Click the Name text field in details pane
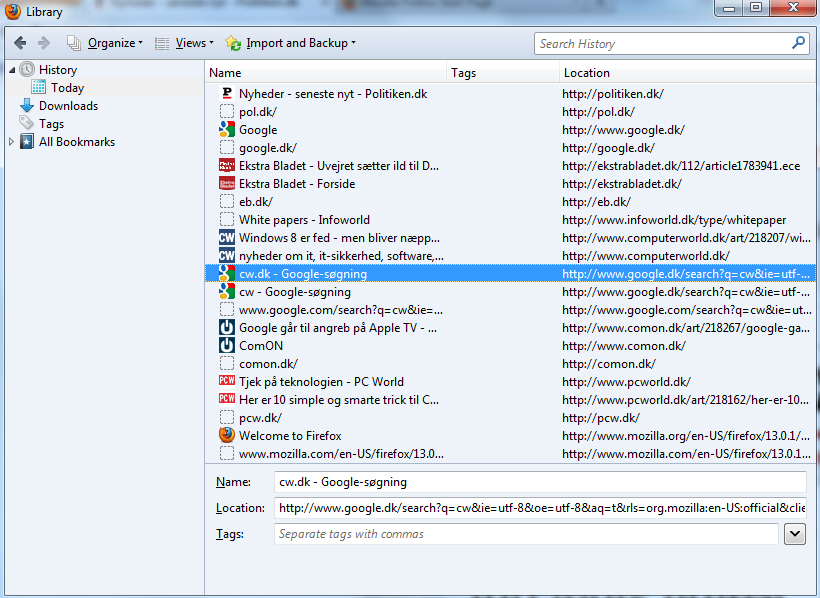 click(540, 482)
